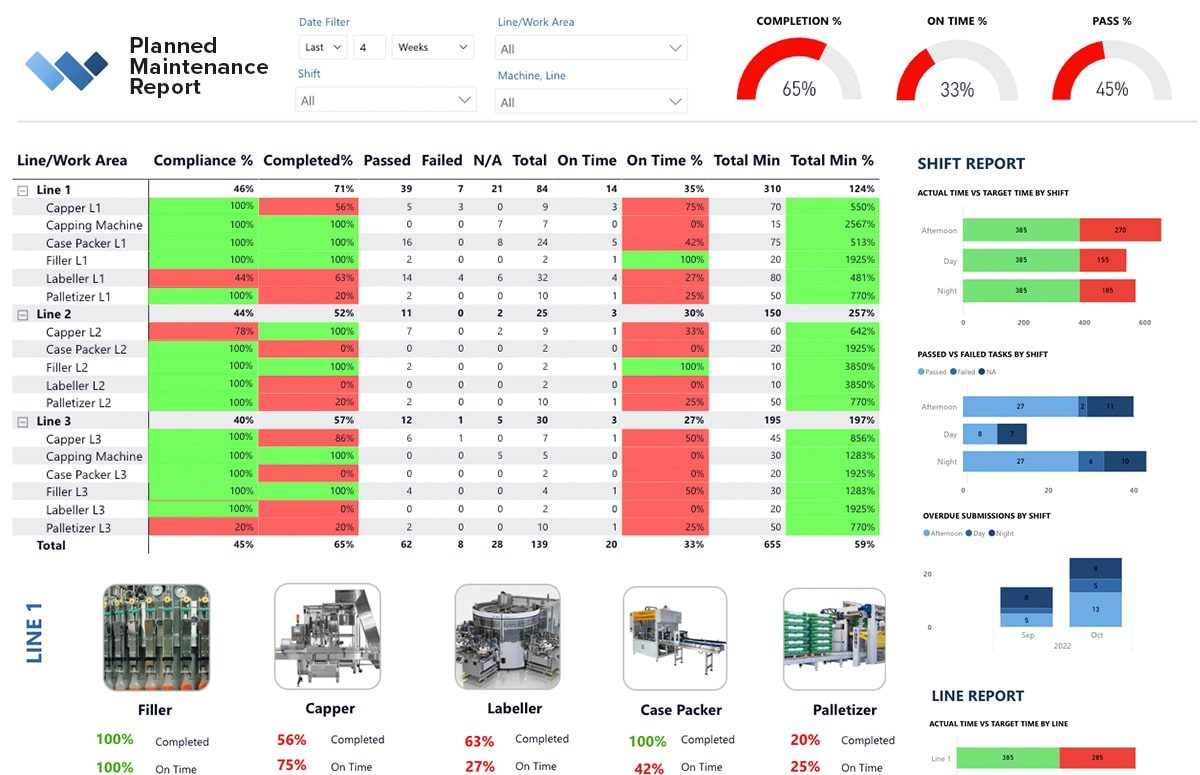The width and height of the screenshot is (1200, 775).
Task: Sort by Failed column header
Action: (x=442, y=160)
